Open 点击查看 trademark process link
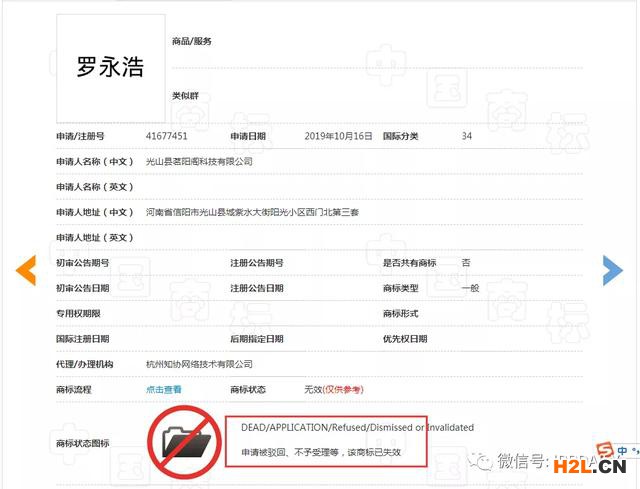Image resolution: width=640 pixels, height=489 pixels. (x=164, y=389)
